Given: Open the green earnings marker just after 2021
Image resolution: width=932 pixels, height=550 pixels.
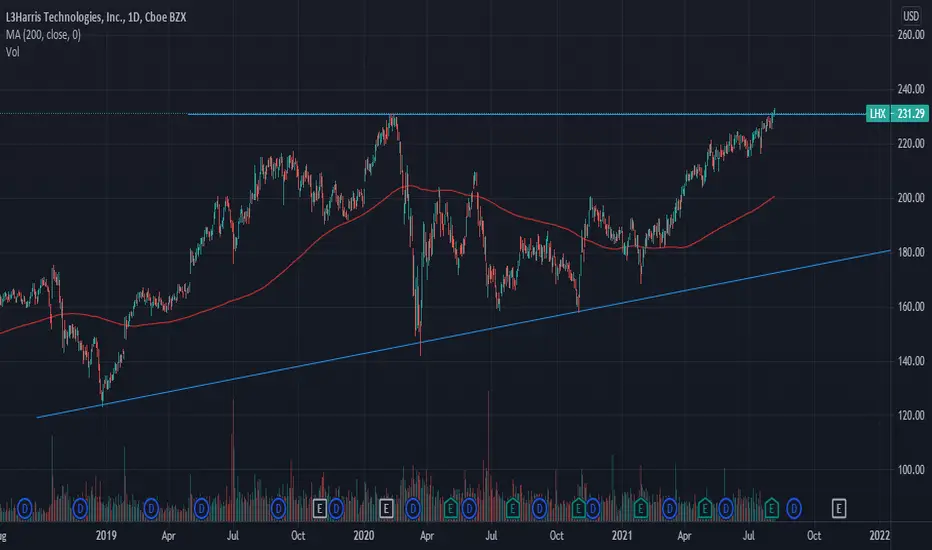Looking at the screenshot, I should point(640,508).
